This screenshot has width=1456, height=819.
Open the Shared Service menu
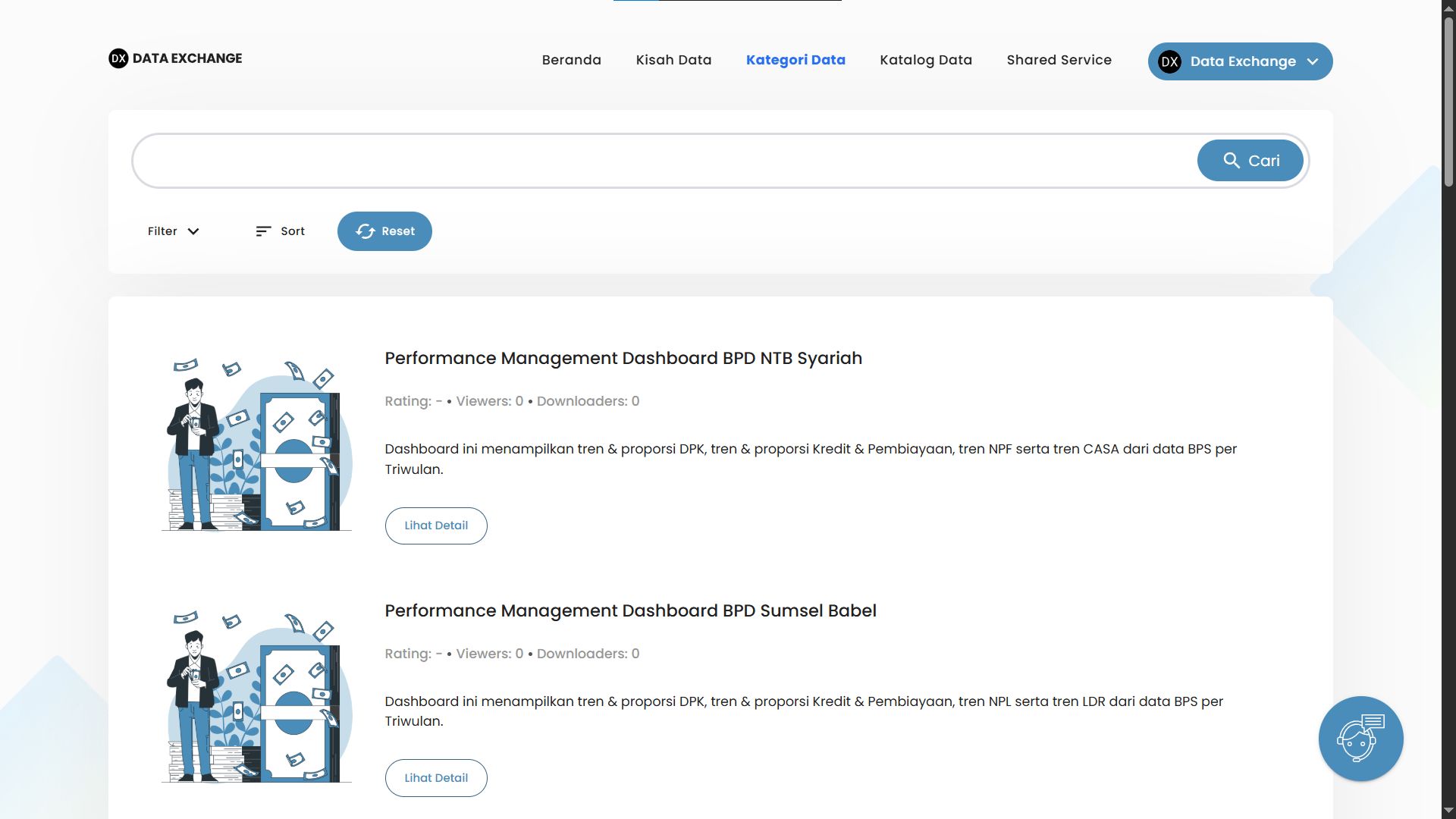click(x=1059, y=60)
